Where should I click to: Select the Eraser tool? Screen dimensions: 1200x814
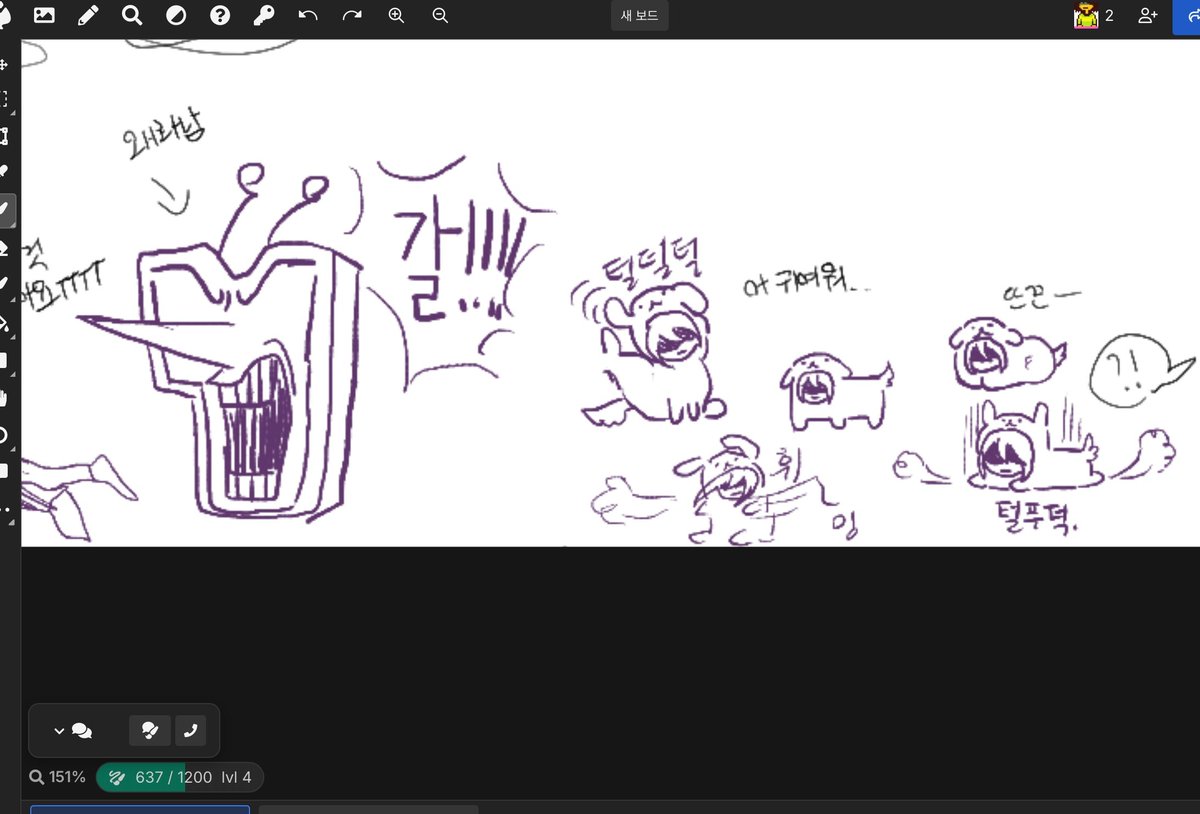(x=5, y=247)
